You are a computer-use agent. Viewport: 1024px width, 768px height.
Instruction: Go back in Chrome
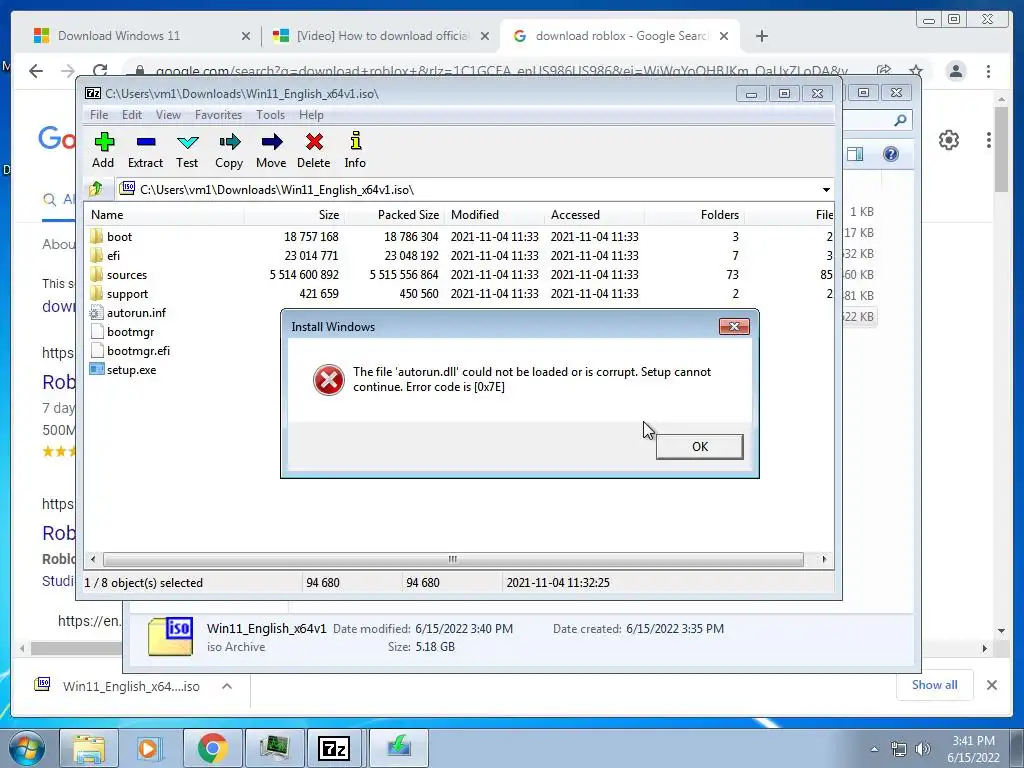pos(36,71)
